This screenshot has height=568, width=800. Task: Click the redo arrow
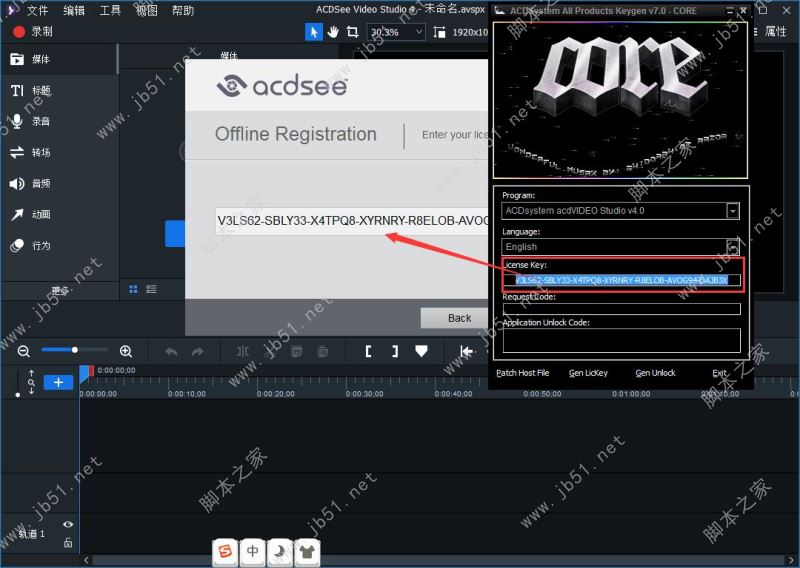197,351
